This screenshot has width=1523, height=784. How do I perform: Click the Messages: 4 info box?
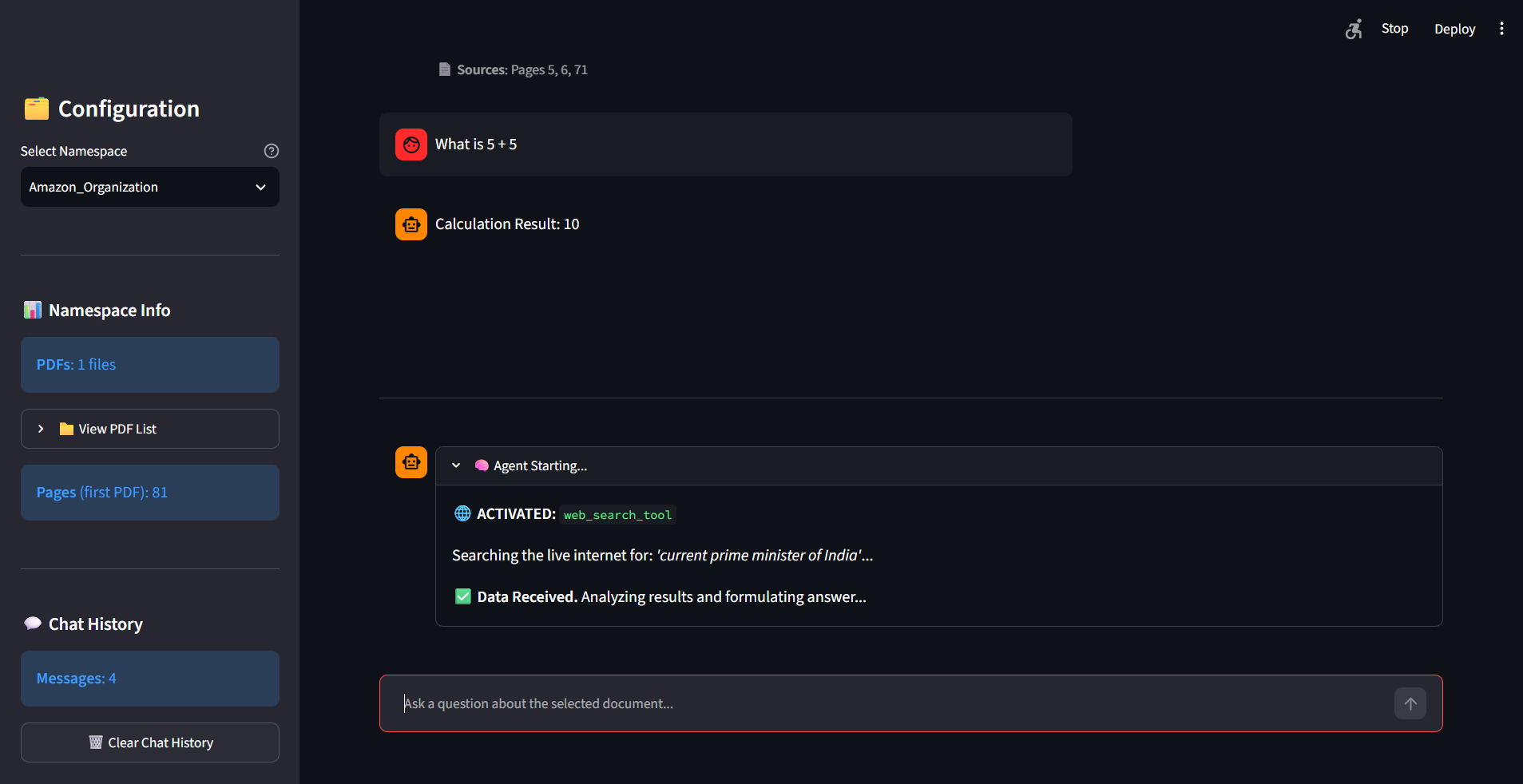(150, 679)
